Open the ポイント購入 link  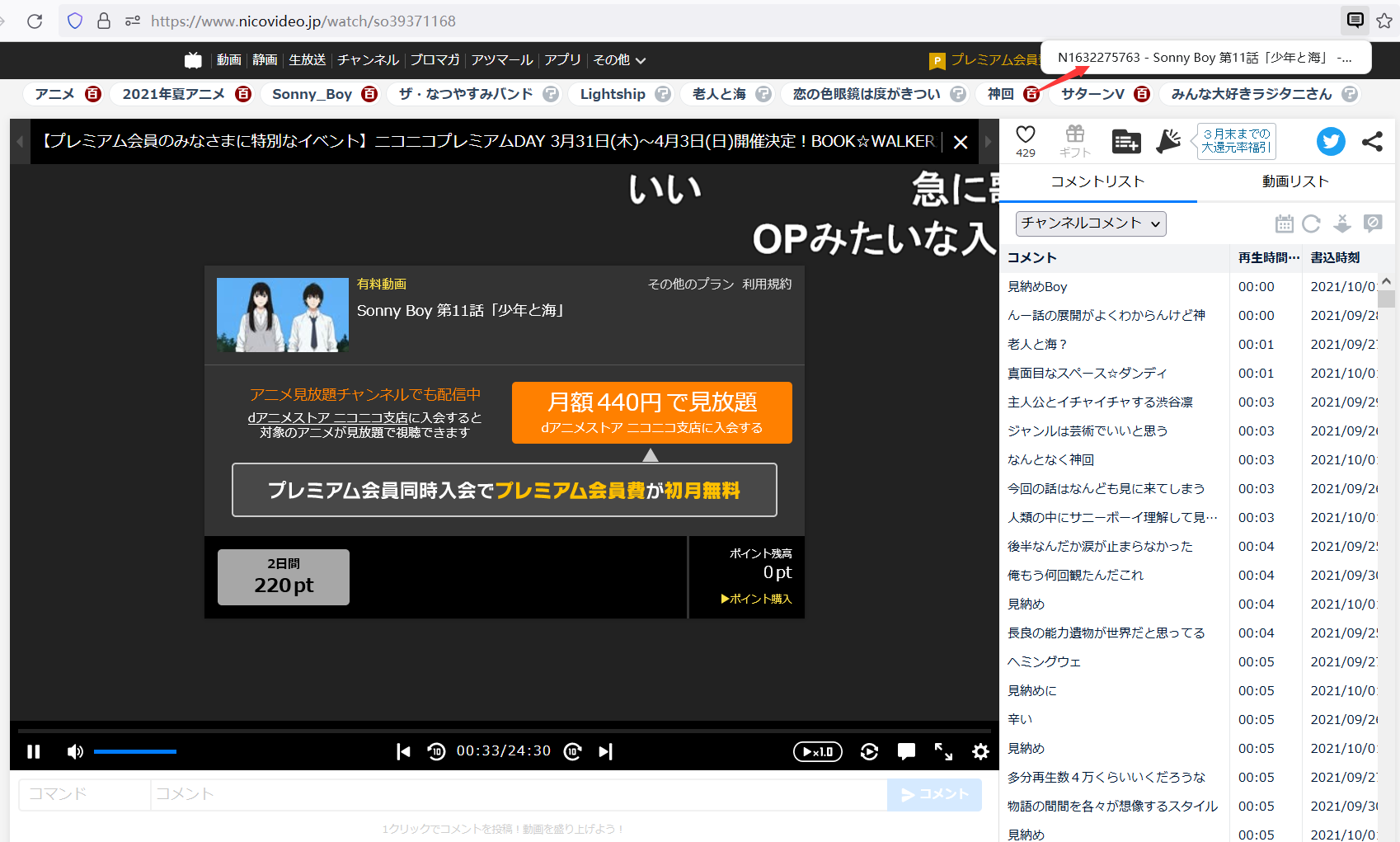click(756, 599)
